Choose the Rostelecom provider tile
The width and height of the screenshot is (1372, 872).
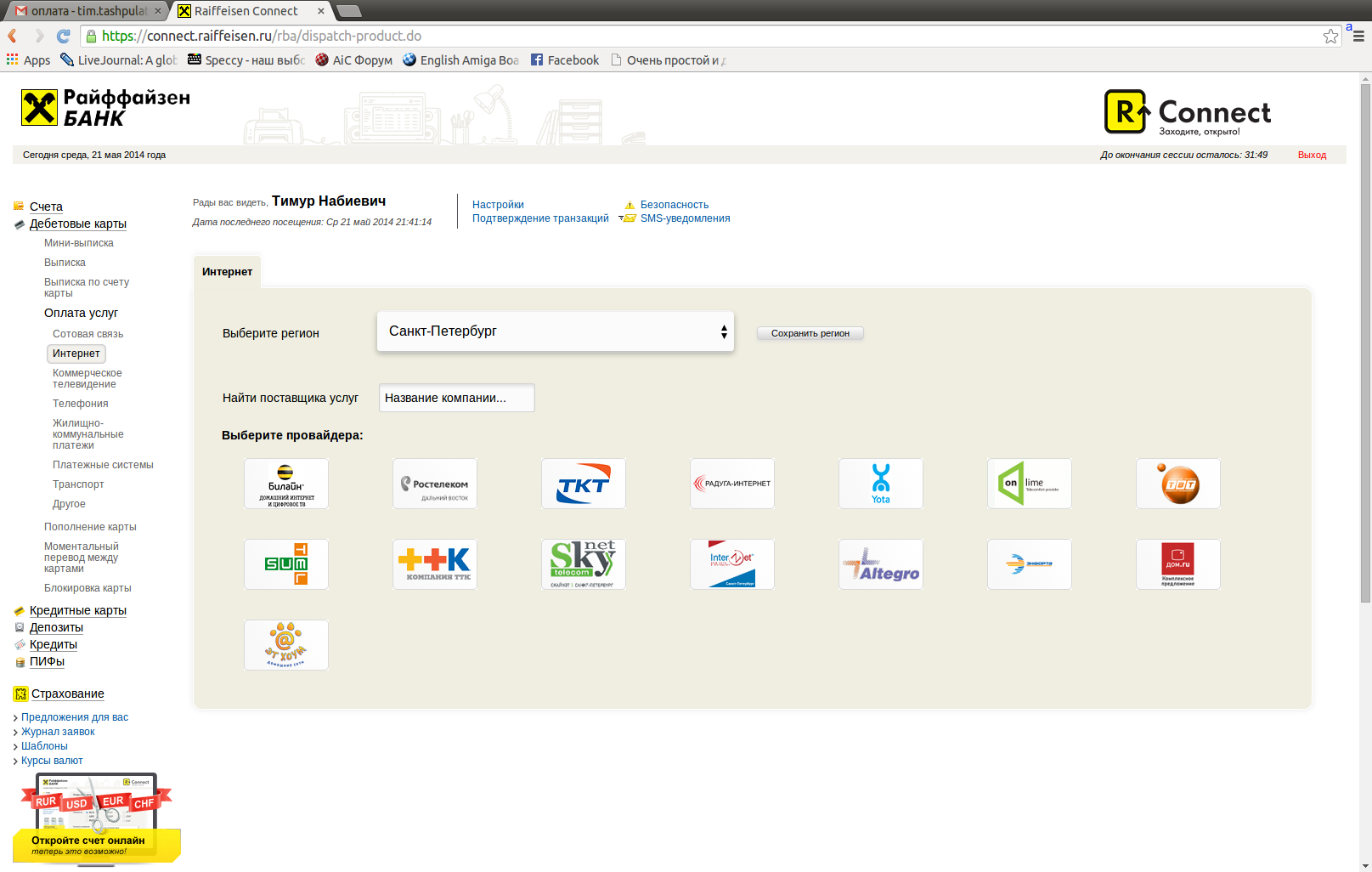[x=435, y=484]
